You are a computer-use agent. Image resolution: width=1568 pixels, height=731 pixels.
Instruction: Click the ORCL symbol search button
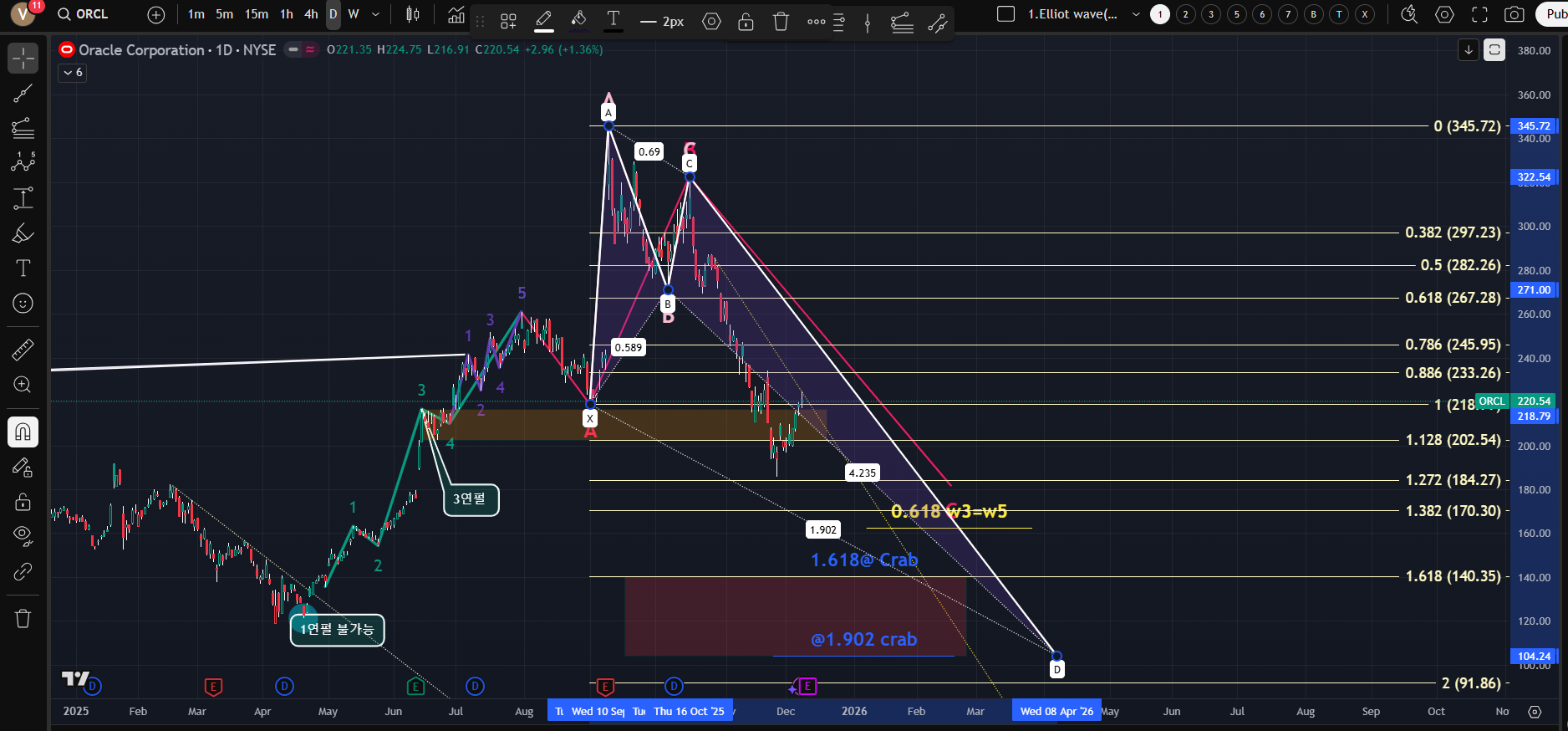coord(84,14)
